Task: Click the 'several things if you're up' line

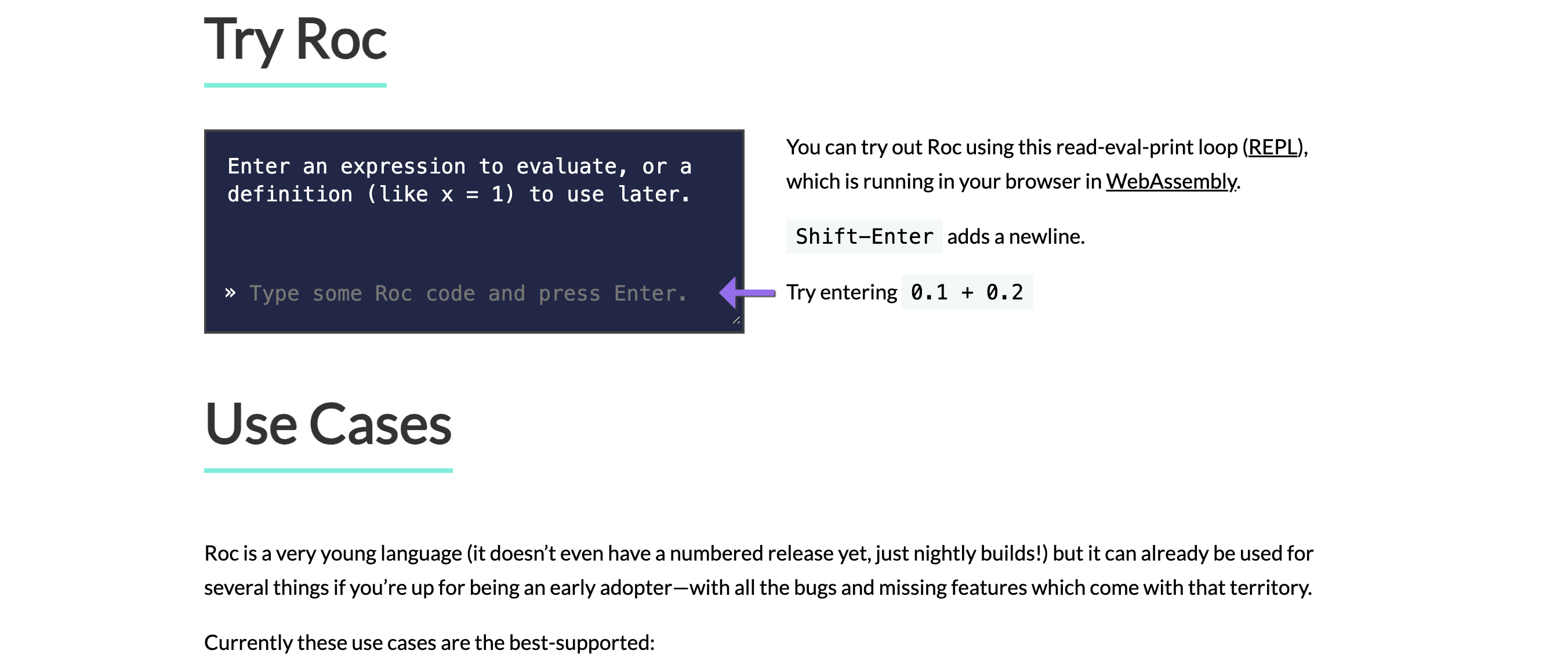Action: tap(758, 588)
